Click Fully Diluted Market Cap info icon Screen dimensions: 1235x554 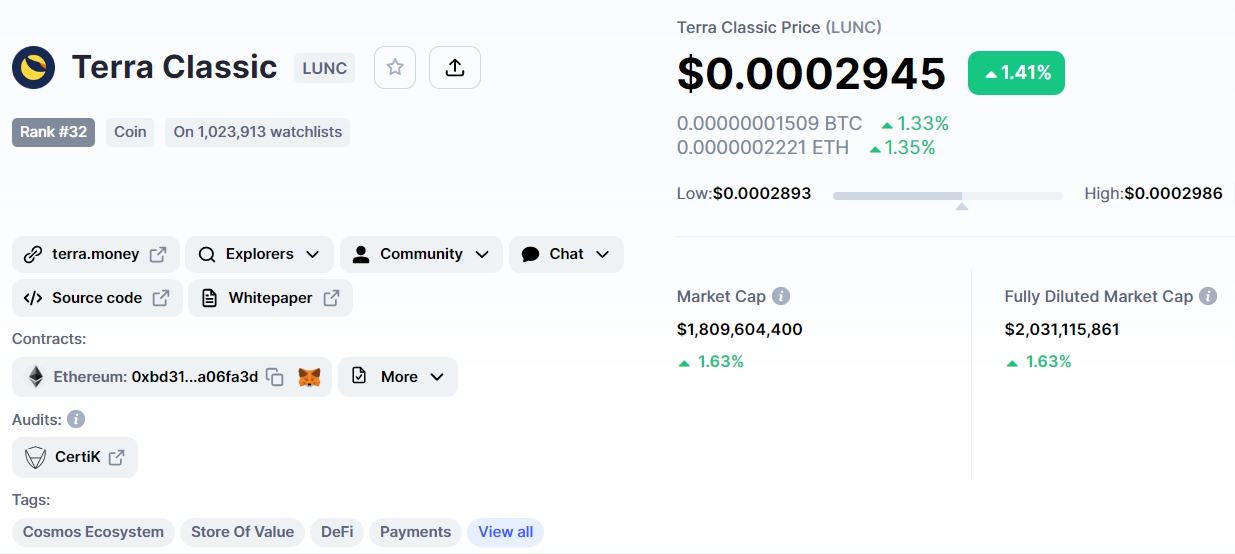(1208, 296)
